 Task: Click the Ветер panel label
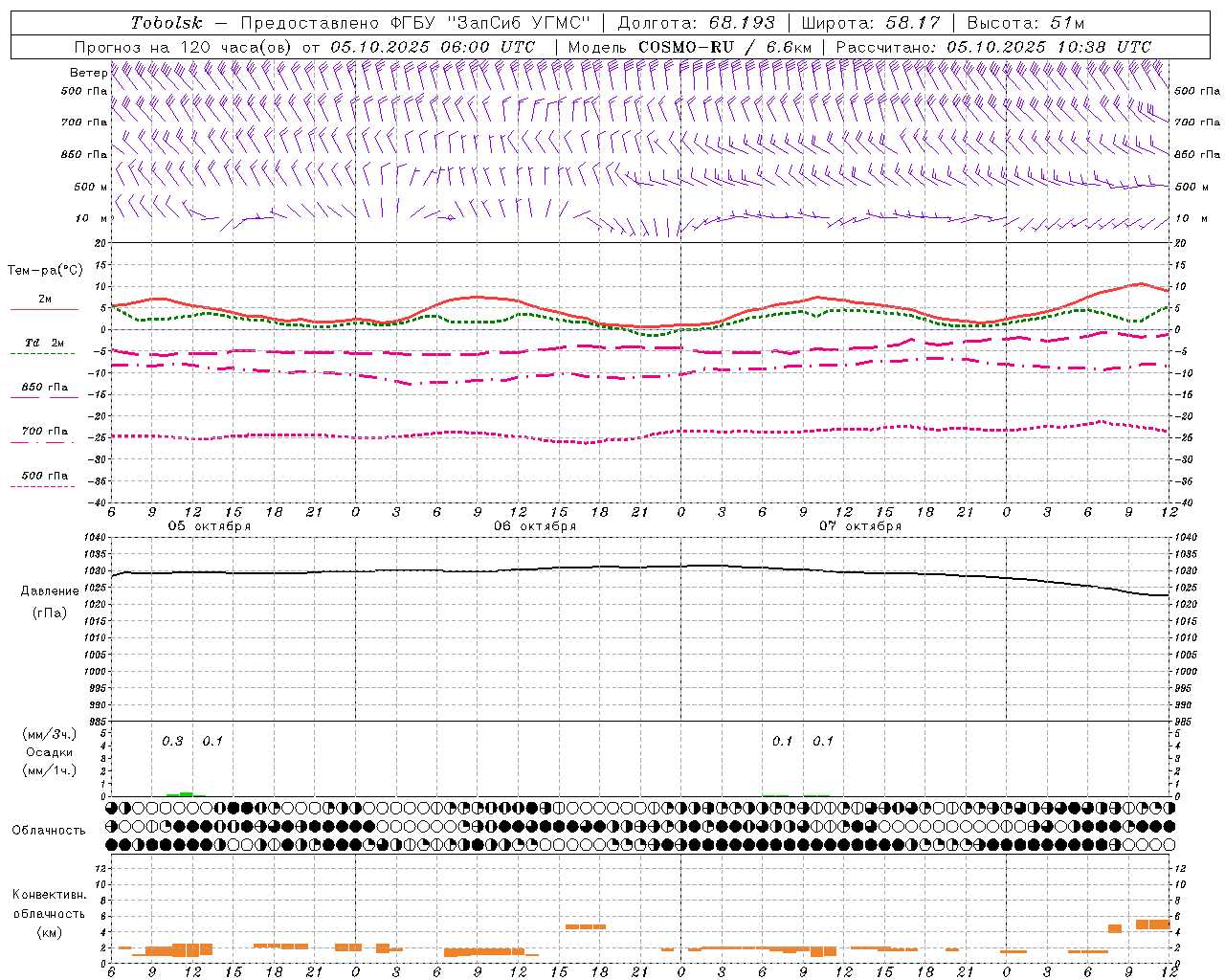(x=88, y=73)
